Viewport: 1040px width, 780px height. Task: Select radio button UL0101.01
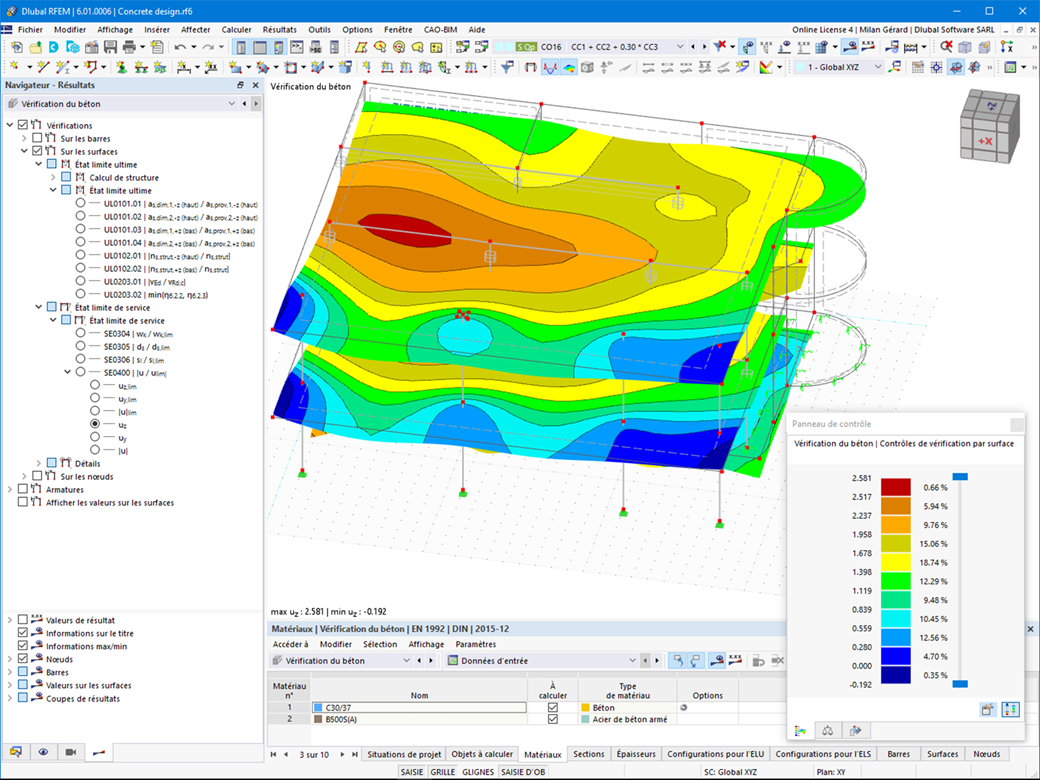tap(80, 203)
